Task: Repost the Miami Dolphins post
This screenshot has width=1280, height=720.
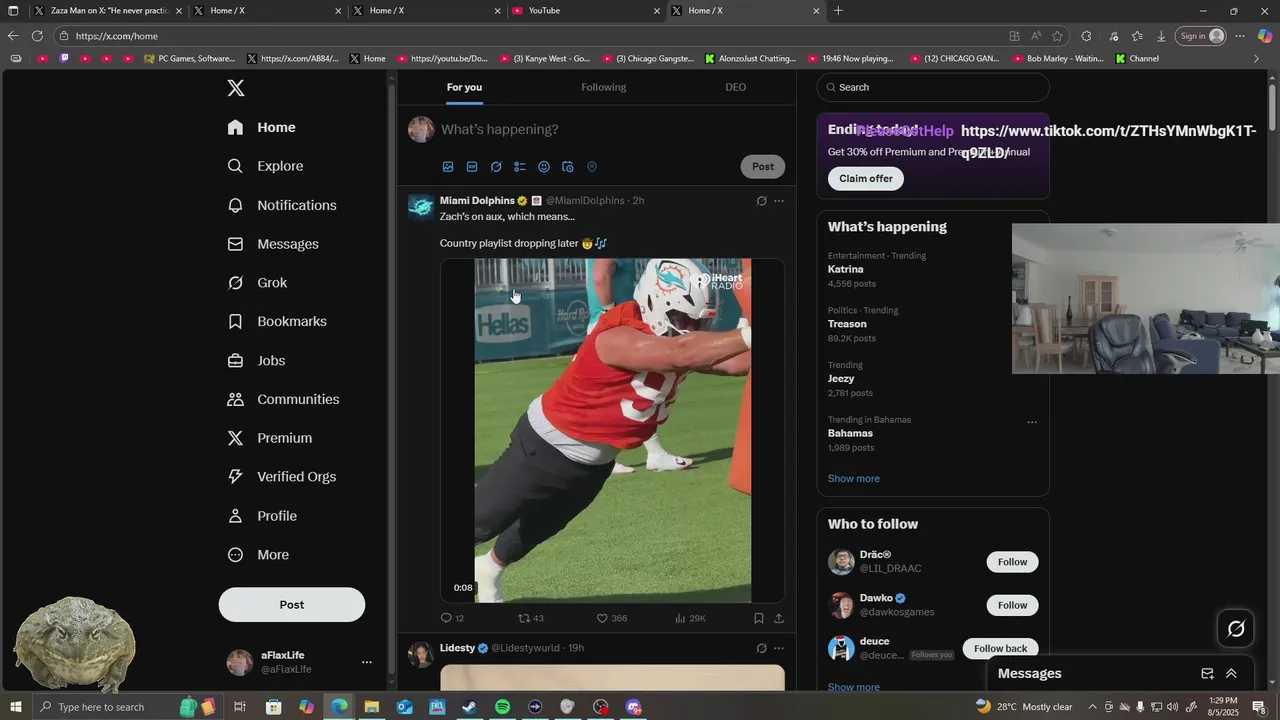Action: (531, 618)
